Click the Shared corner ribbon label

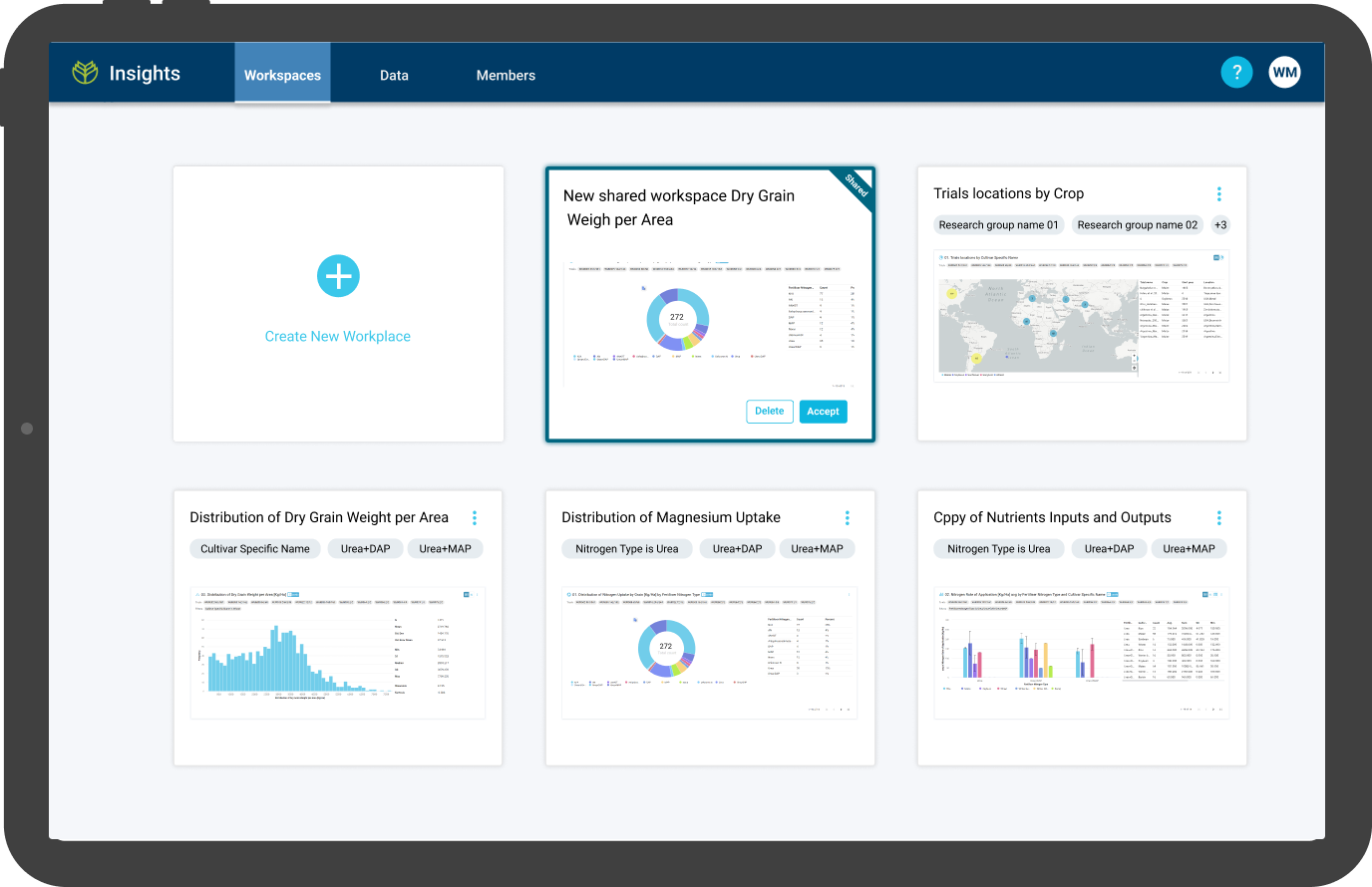pyautogui.click(x=857, y=184)
